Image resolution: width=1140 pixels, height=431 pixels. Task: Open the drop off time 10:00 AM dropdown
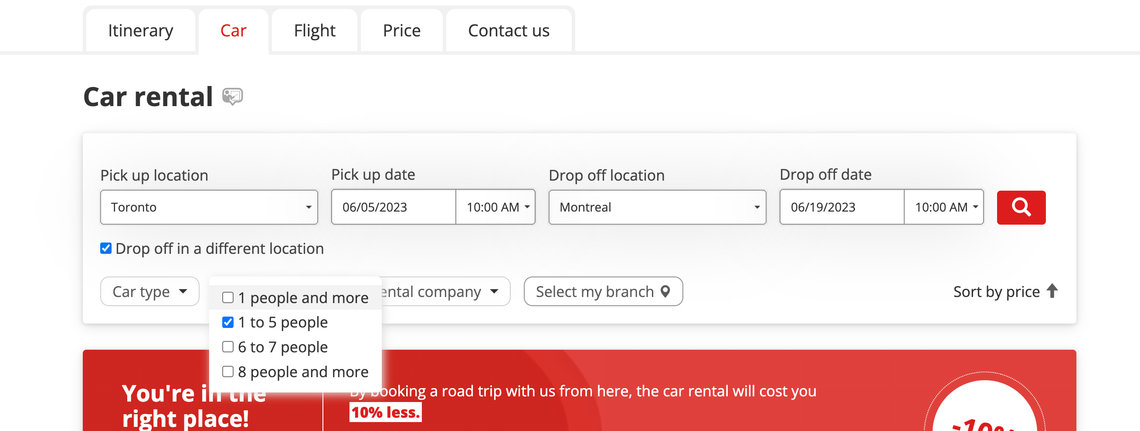(x=944, y=207)
